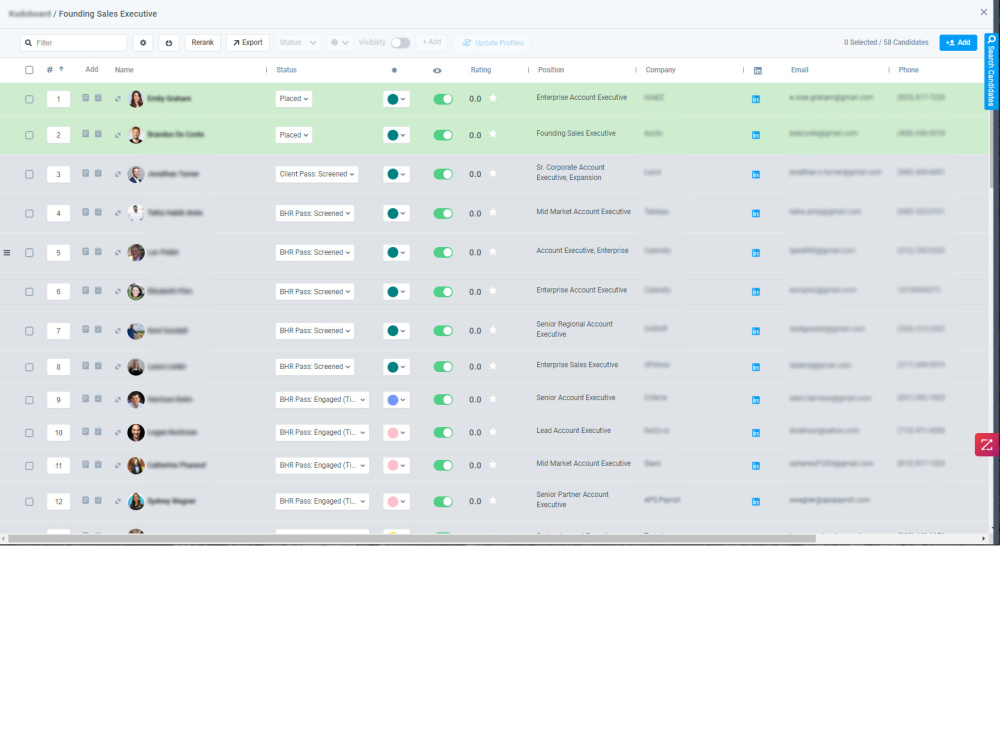
Task: Close the panel with the X
Action: [x=983, y=12]
